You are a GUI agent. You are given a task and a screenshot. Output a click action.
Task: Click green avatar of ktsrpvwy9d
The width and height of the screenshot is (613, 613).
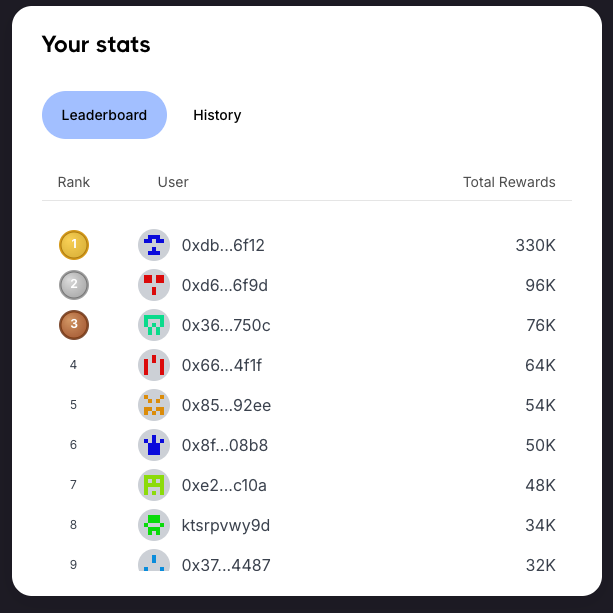154,525
